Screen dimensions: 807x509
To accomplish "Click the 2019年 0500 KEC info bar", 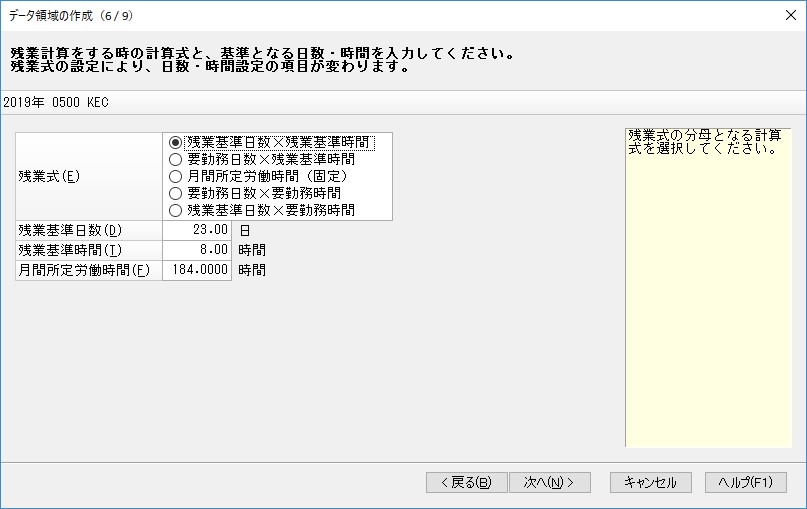I will [404, 102].
